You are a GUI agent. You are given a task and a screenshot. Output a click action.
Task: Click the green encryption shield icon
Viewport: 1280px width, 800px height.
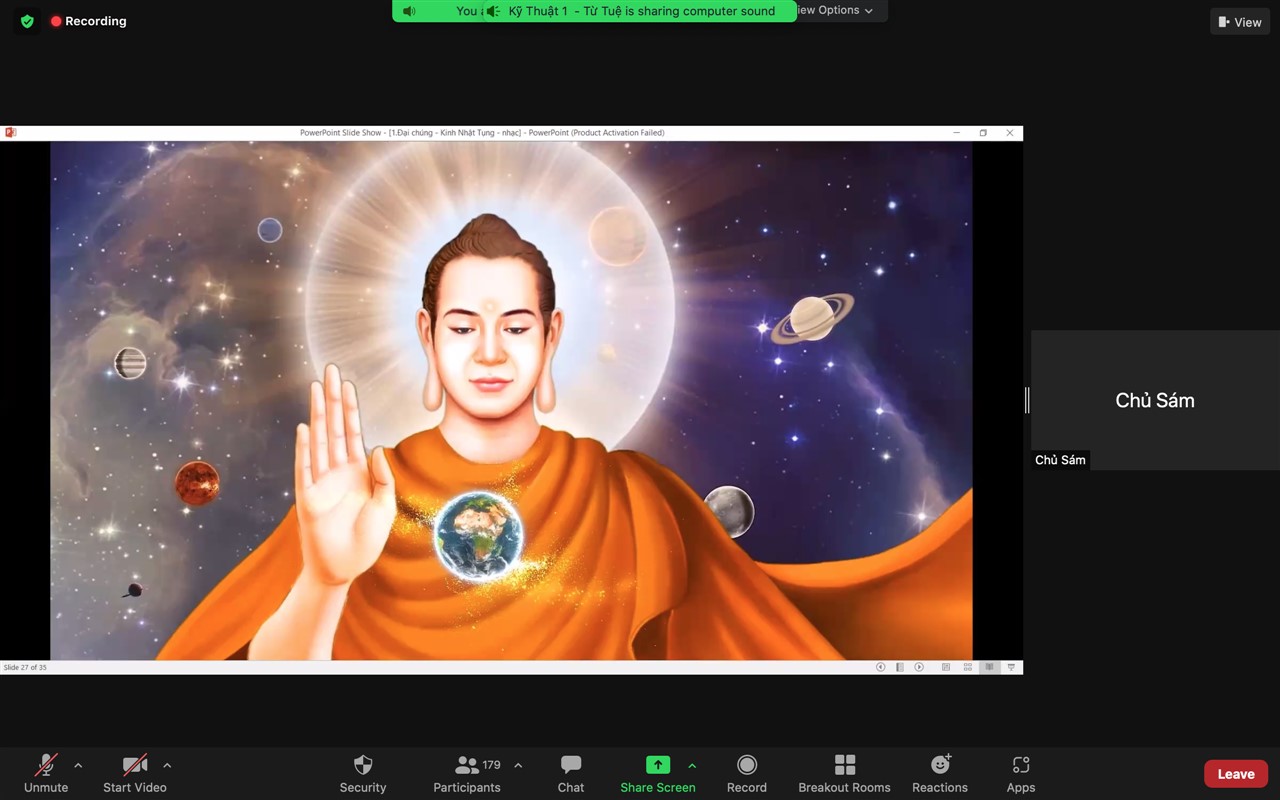[27, 21]
